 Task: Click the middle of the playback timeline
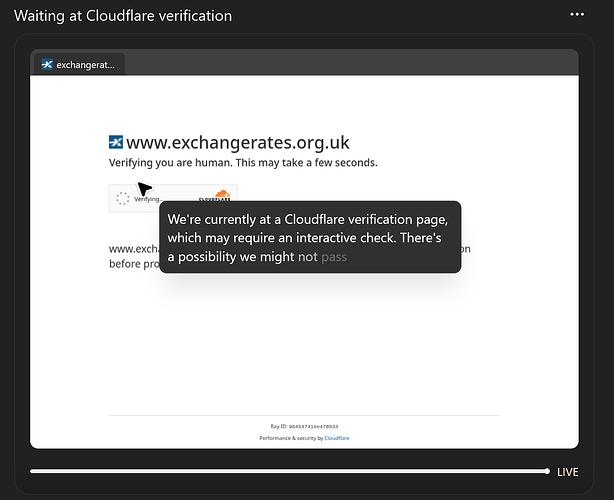pyautogui.click(x=289, y=471)
